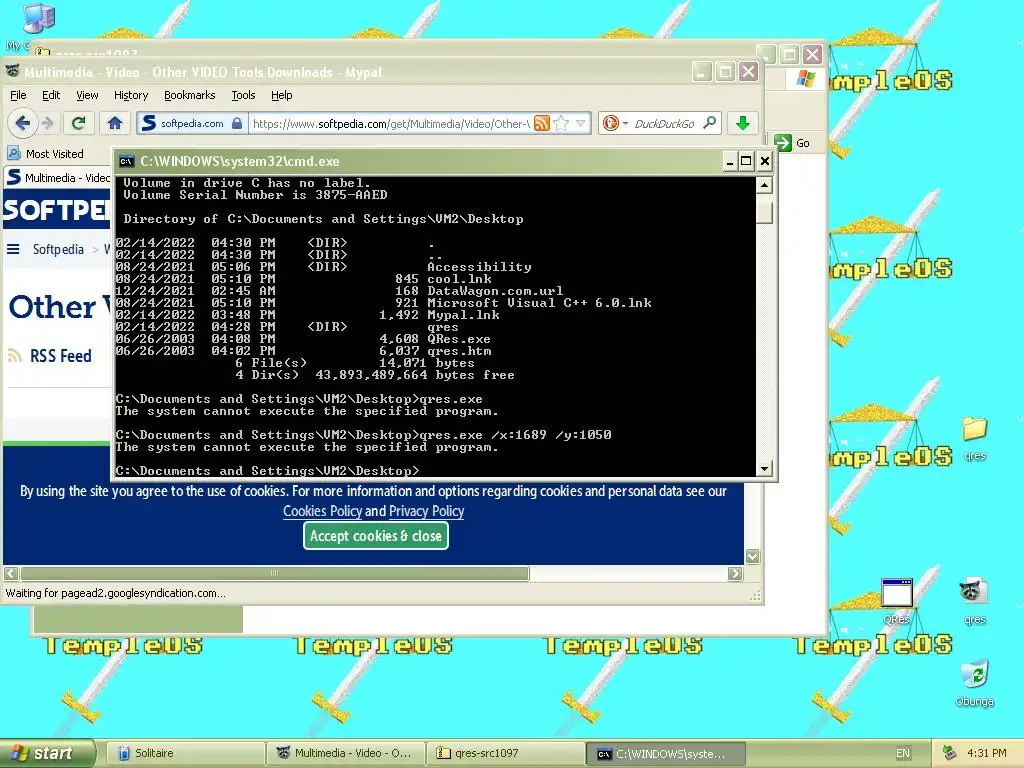Open the Softpedia hamburger menu icon
Screen dimensions: 1024x768
point(13,249)
